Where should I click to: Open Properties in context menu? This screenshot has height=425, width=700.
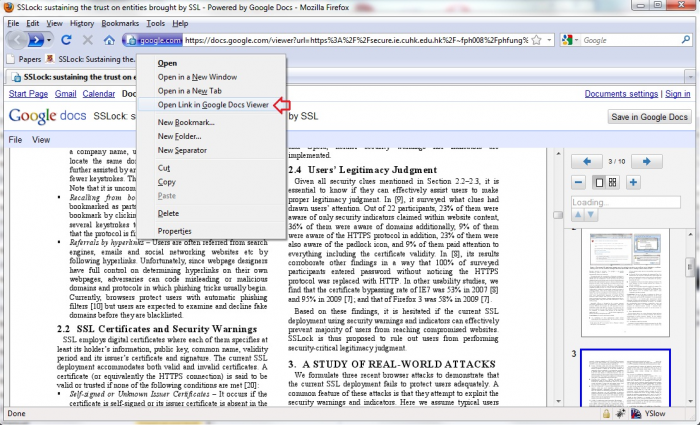(211, 231)
